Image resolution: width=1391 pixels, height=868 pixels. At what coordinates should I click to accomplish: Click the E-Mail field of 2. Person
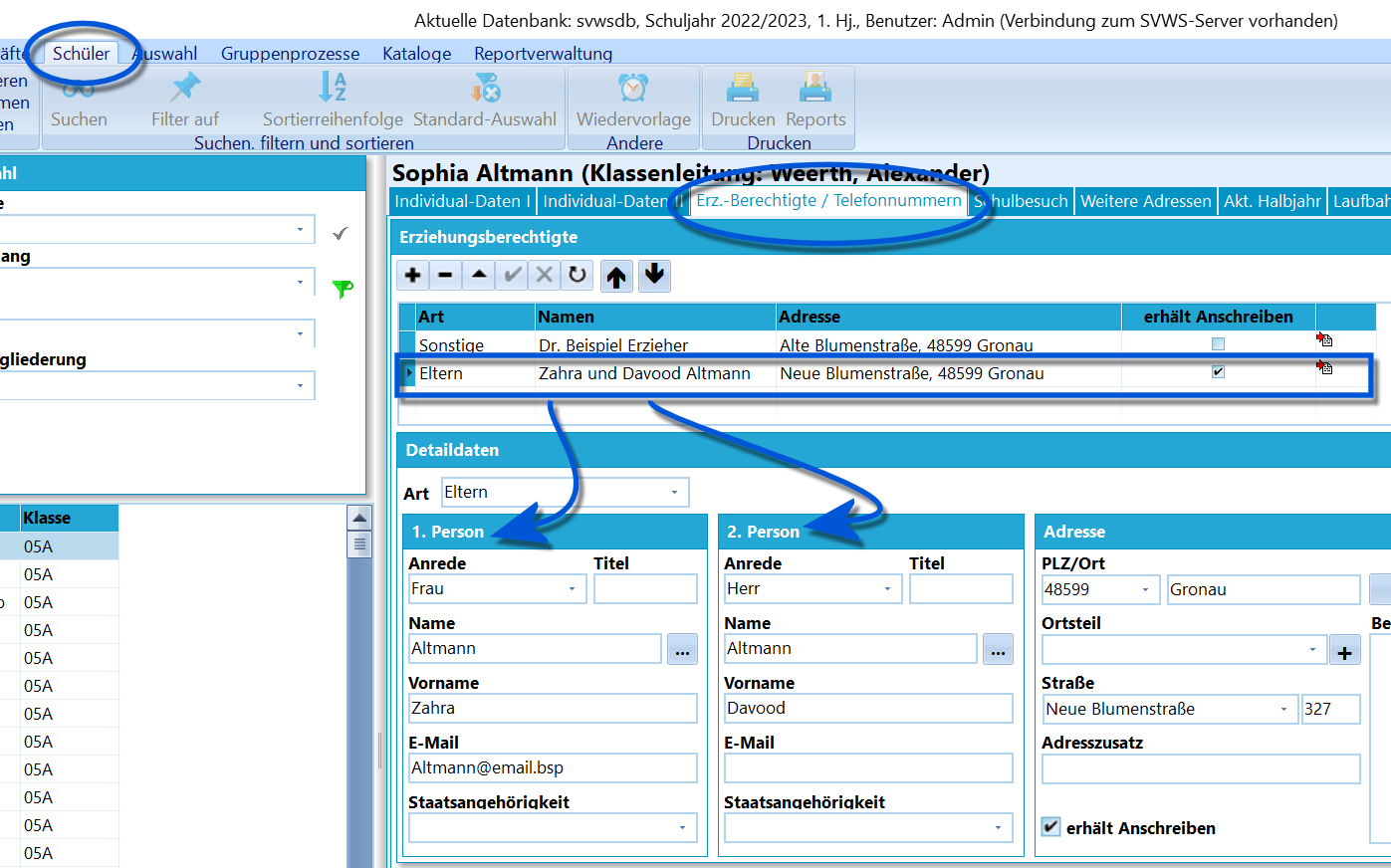tap(868, 767)
